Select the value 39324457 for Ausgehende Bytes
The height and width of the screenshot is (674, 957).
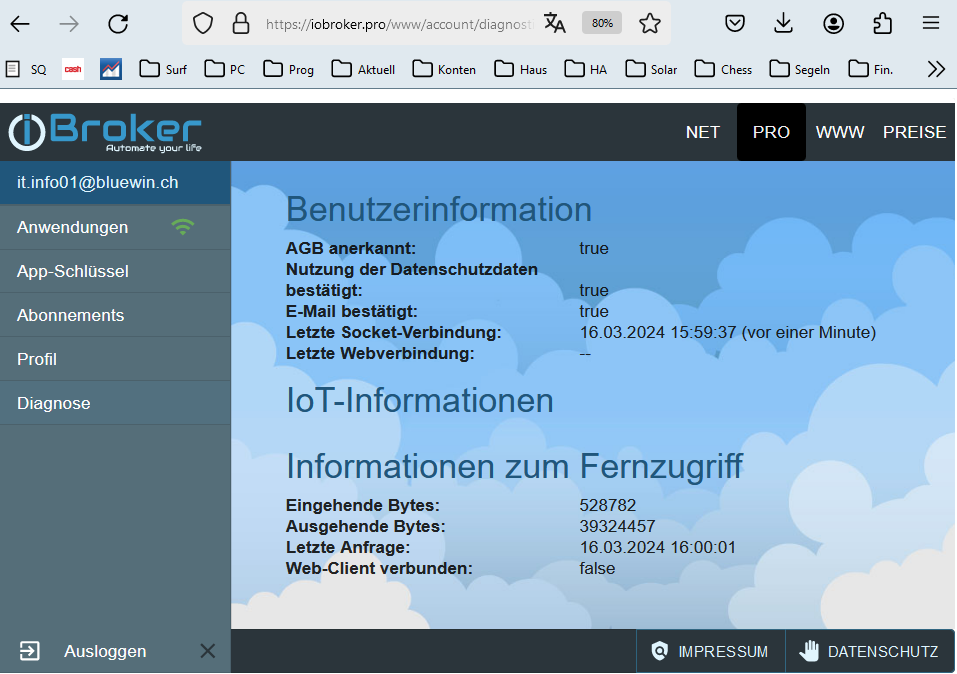618,526
